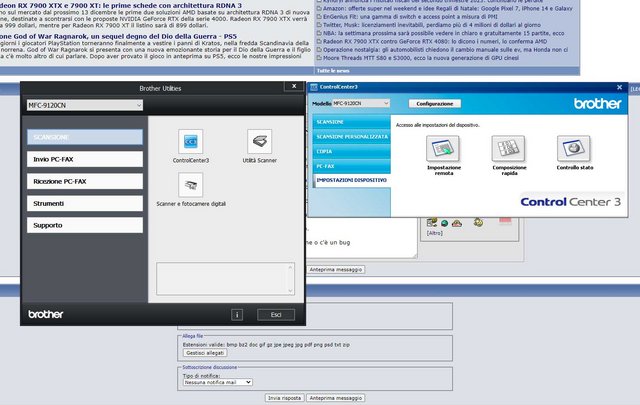Switch to COPIA tab in ControlCenter3
Viewport: 640px width, 405px height.
point(351,151)
